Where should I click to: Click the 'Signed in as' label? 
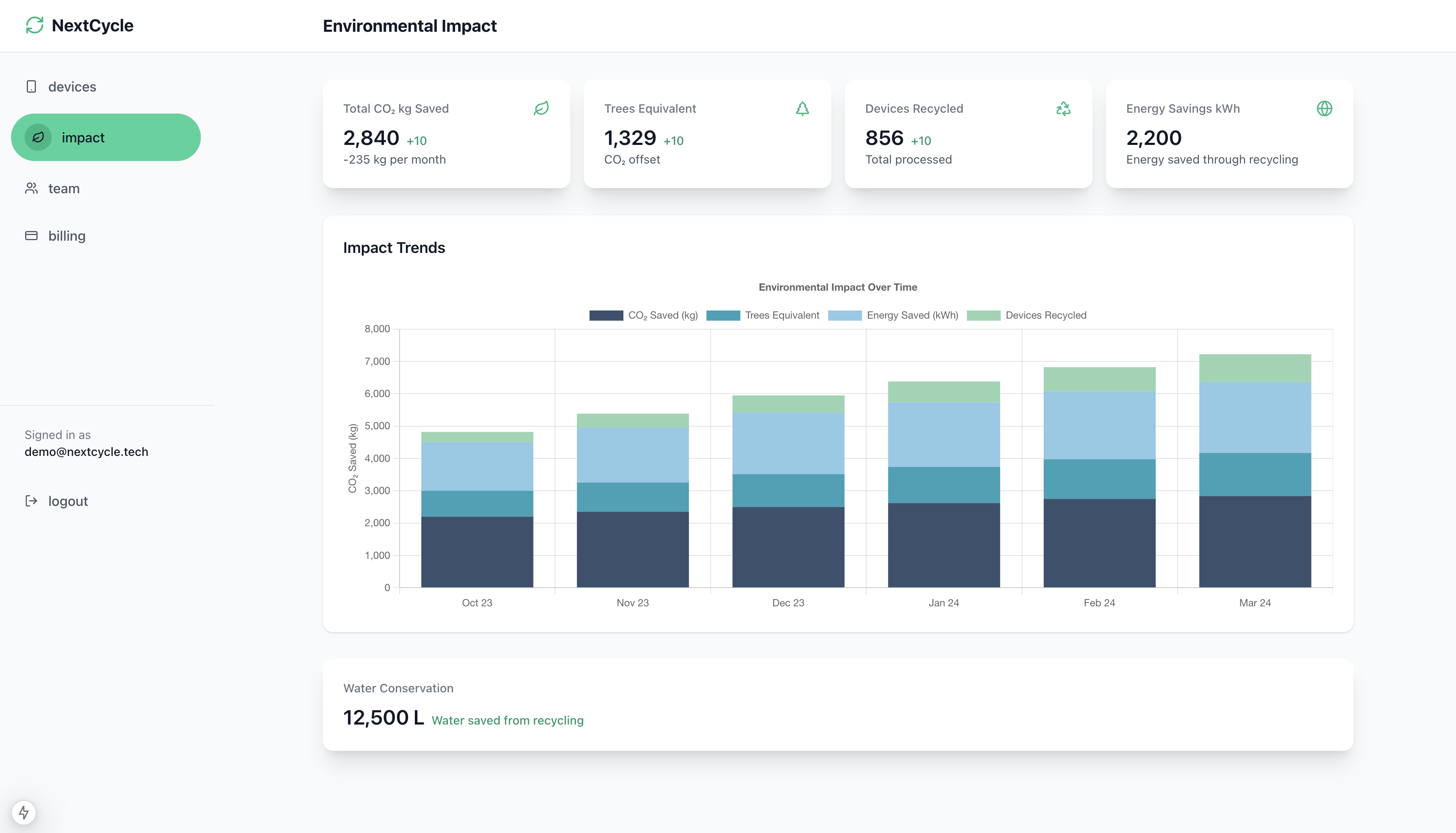point(57,435)
